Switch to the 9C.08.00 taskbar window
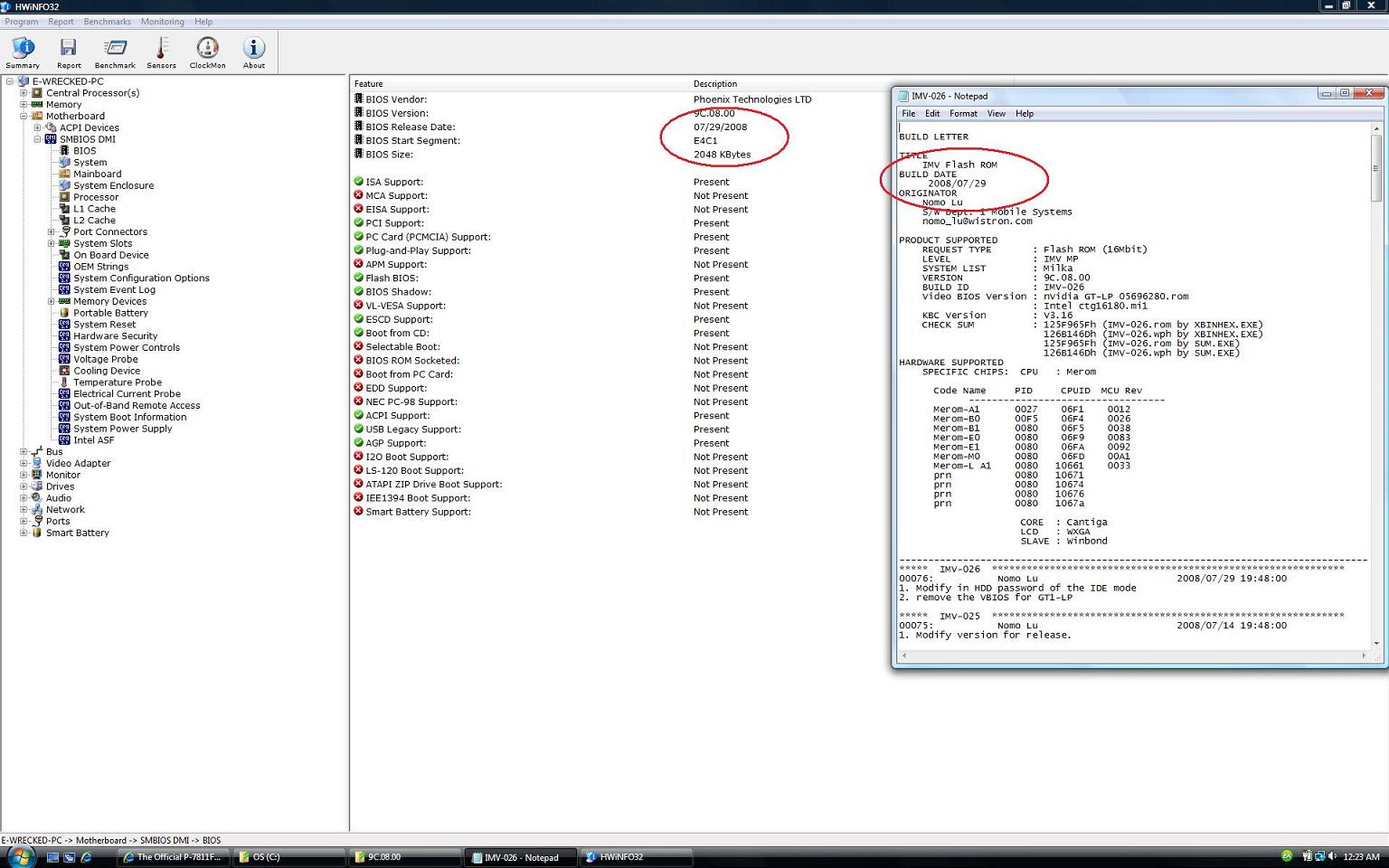 [x=404, y=857]
